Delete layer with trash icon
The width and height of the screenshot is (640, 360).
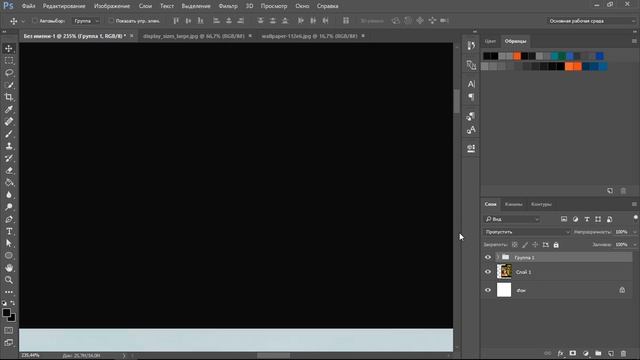coord(623,353)
